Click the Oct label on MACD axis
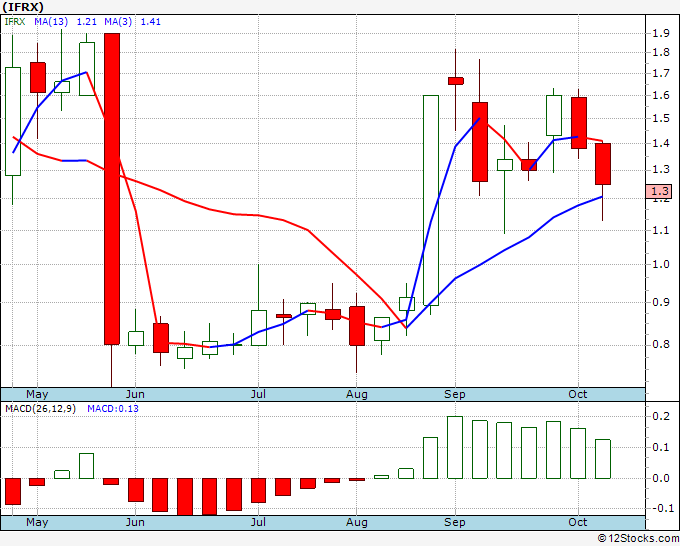 [x=578, y=522]
